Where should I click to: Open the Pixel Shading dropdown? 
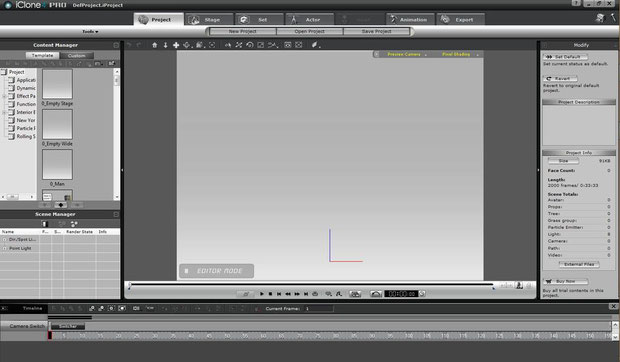[x=459, y=54]
